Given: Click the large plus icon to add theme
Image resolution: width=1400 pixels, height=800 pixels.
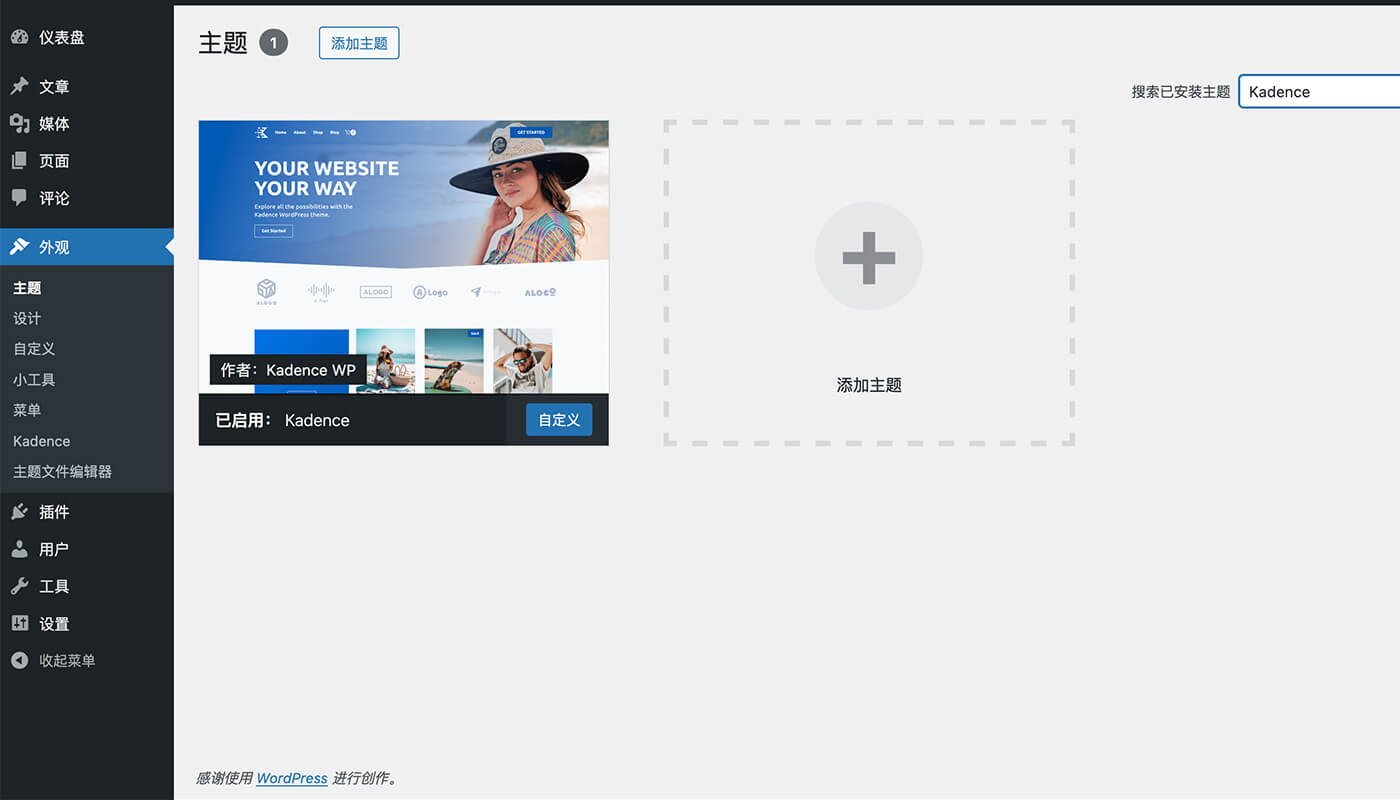Looking at the screenshot, I should click(869, 257).
